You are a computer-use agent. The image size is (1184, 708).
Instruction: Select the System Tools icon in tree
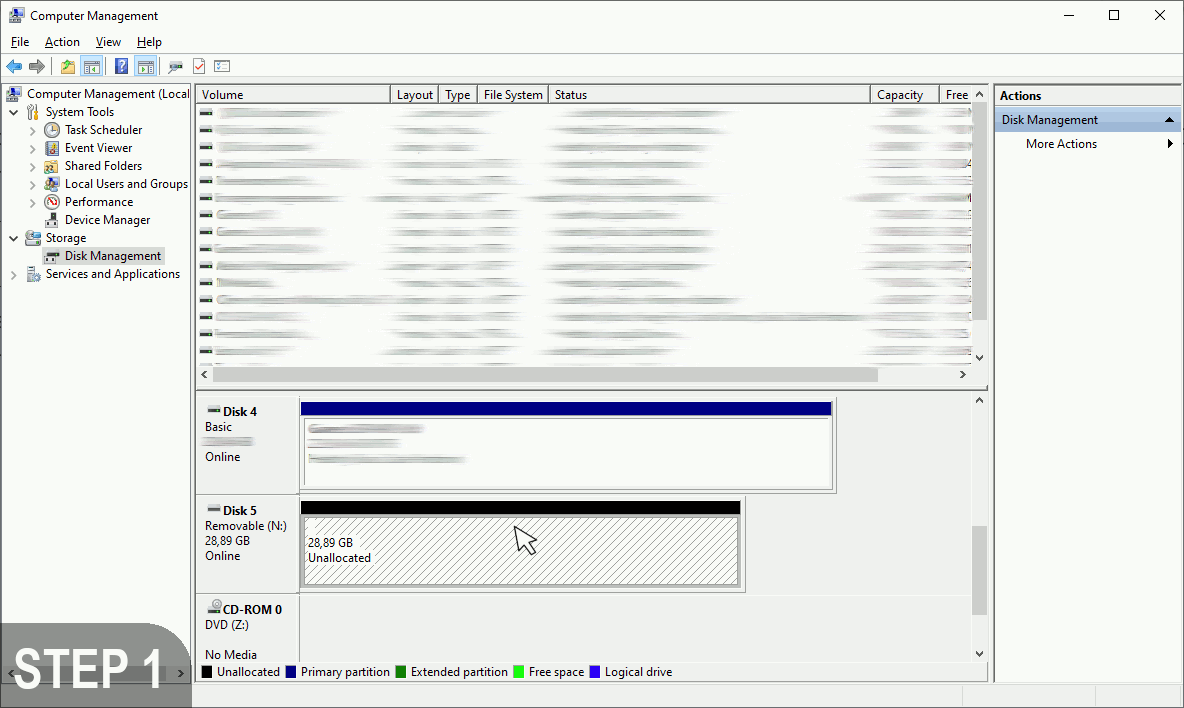32,112
